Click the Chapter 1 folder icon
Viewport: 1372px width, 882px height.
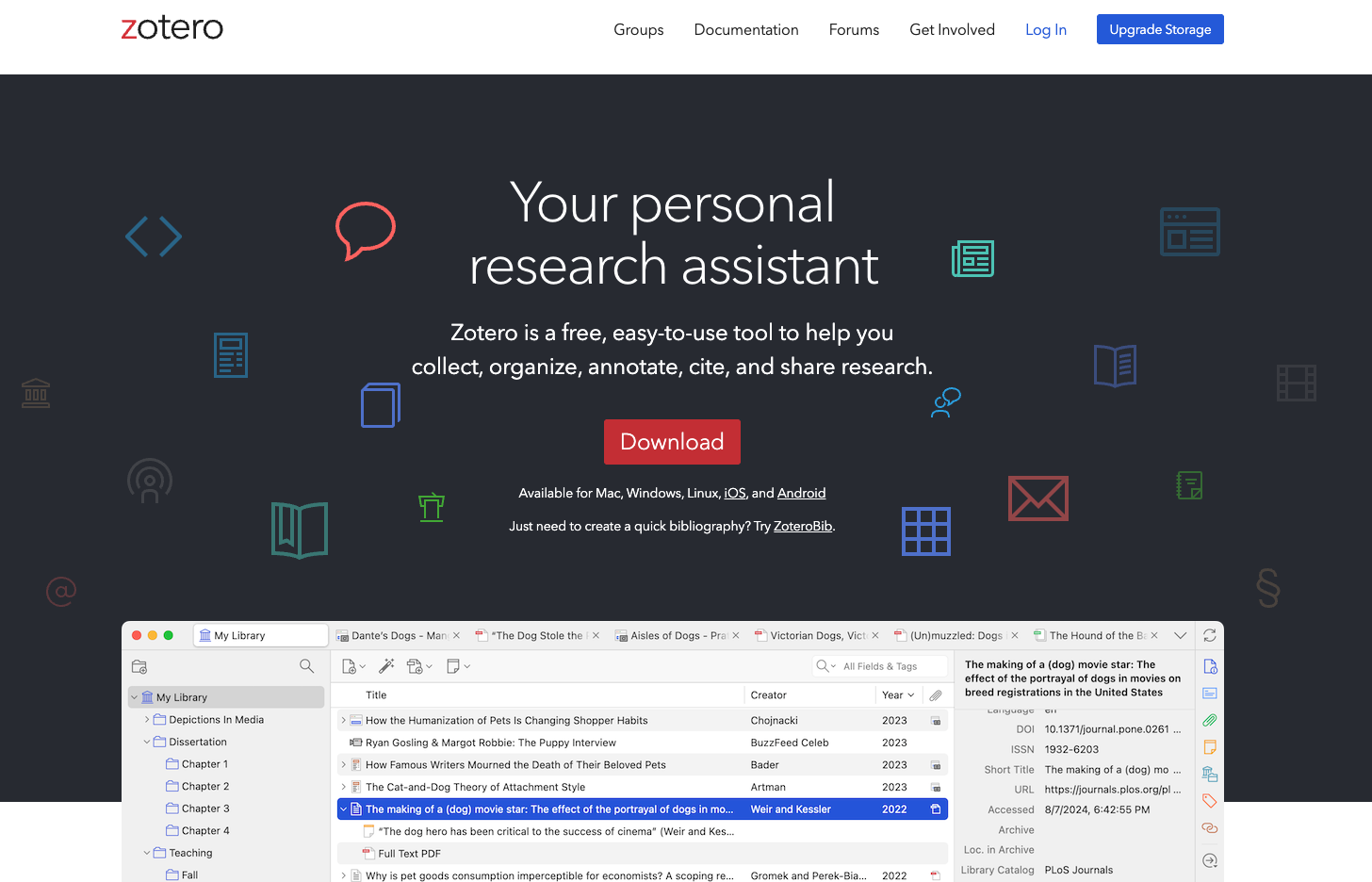(172, 764)
